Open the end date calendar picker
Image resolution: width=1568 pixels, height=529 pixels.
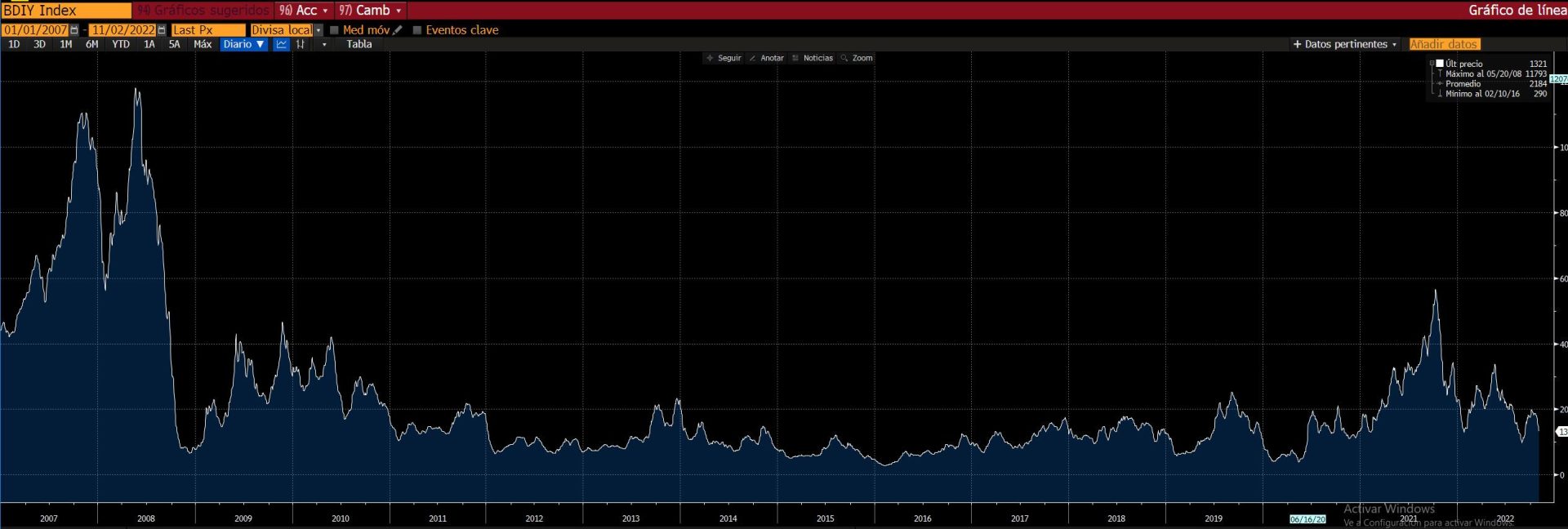point(162,30)
